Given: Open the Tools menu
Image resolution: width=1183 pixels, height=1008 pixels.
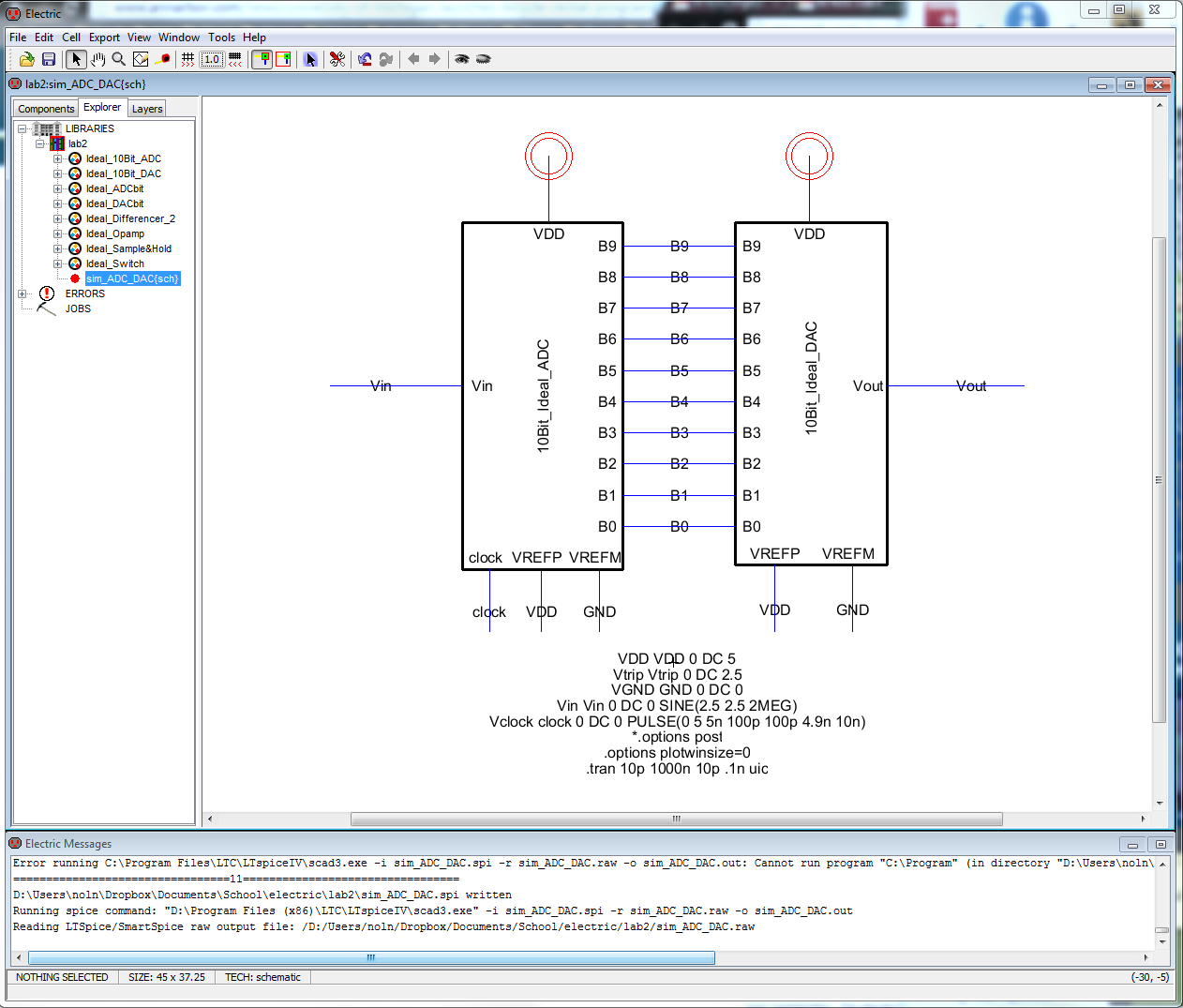Looking at the screenshot, I should point(221,38).
